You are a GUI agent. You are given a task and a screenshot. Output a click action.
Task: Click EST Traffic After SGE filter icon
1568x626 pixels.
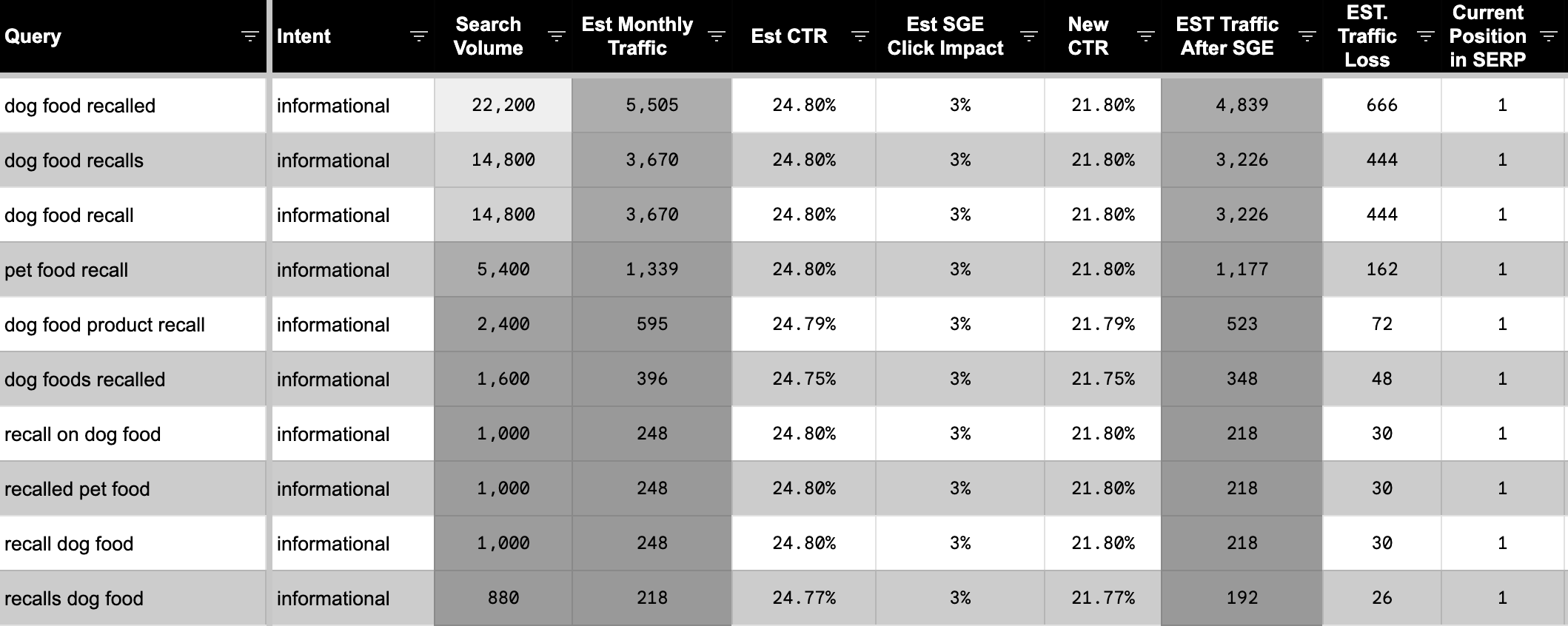(x=1307, y=36)
